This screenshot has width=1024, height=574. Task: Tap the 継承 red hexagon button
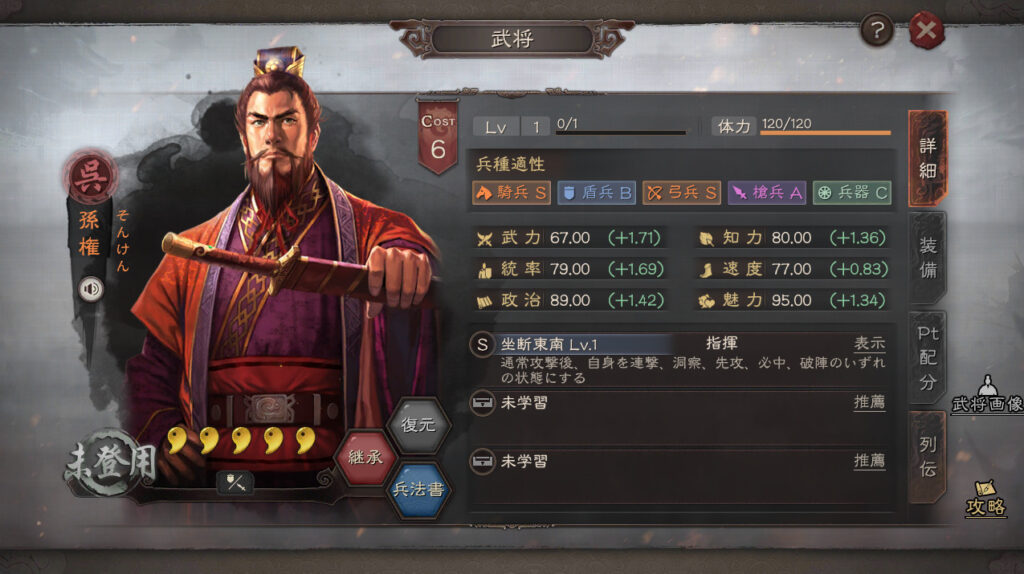365,457
